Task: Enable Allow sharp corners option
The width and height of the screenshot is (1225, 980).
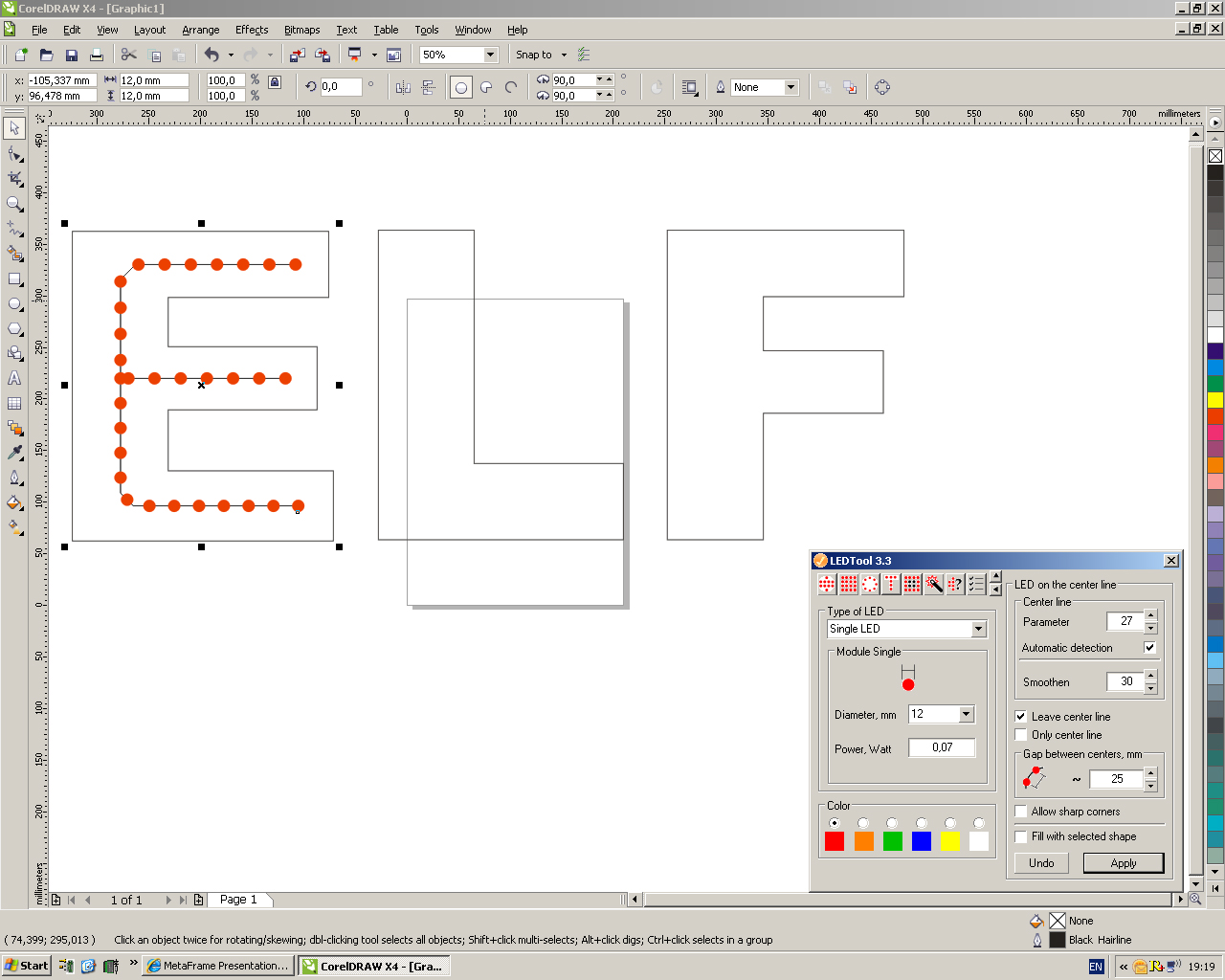Action: [x=1021, y=812]
